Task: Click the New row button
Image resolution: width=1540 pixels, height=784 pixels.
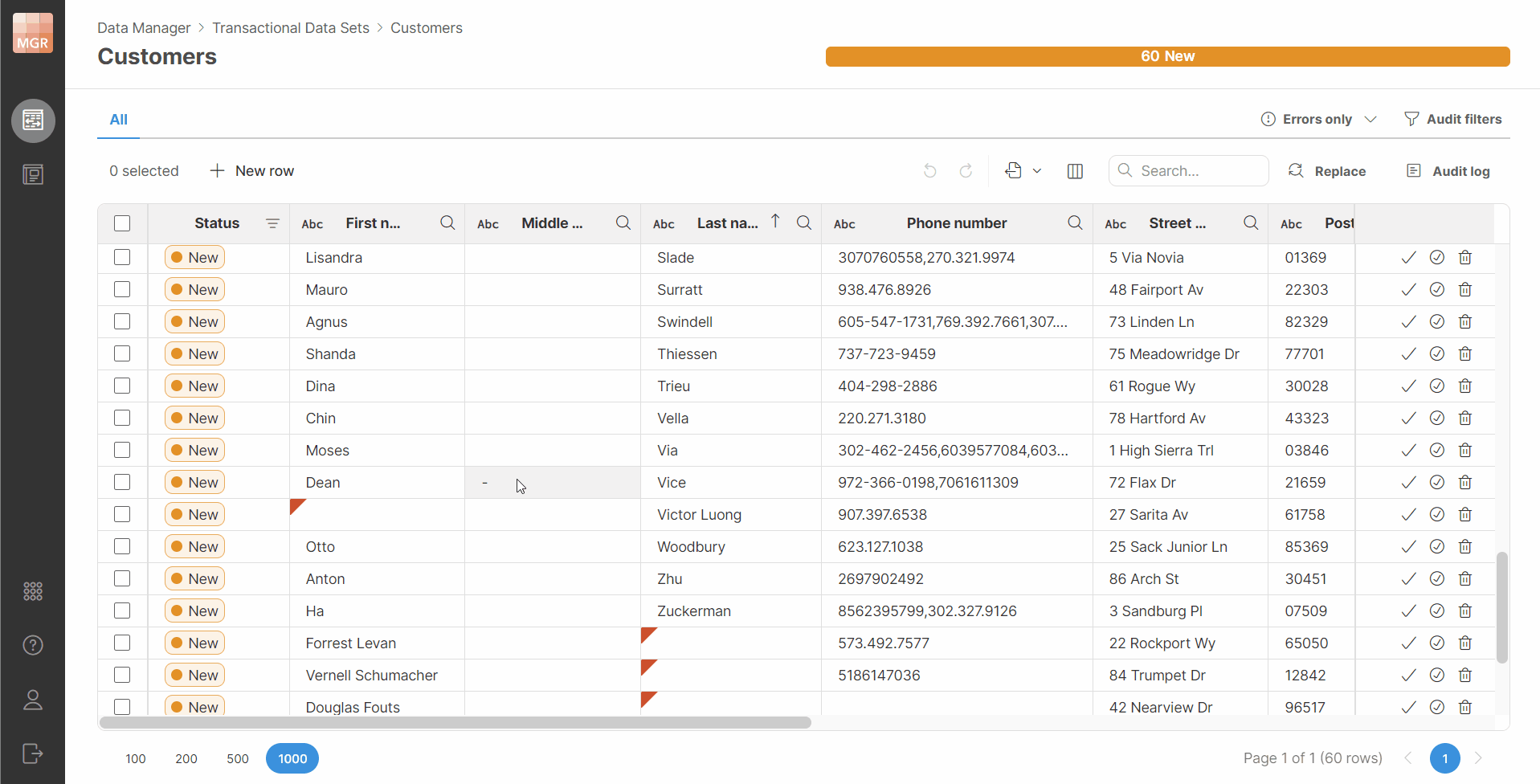Action: 251,170
